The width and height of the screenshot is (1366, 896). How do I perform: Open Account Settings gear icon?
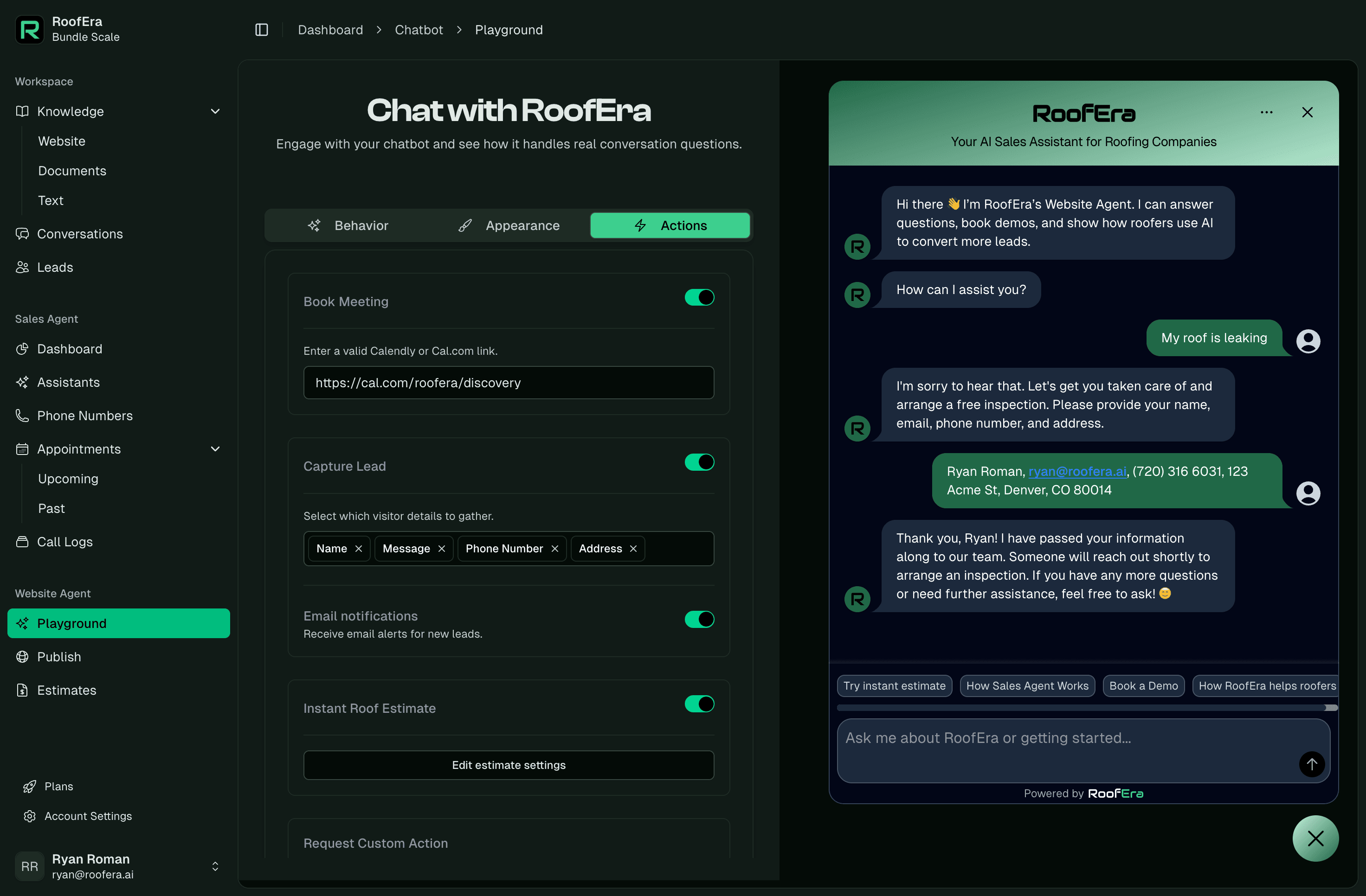coord(31,816)
